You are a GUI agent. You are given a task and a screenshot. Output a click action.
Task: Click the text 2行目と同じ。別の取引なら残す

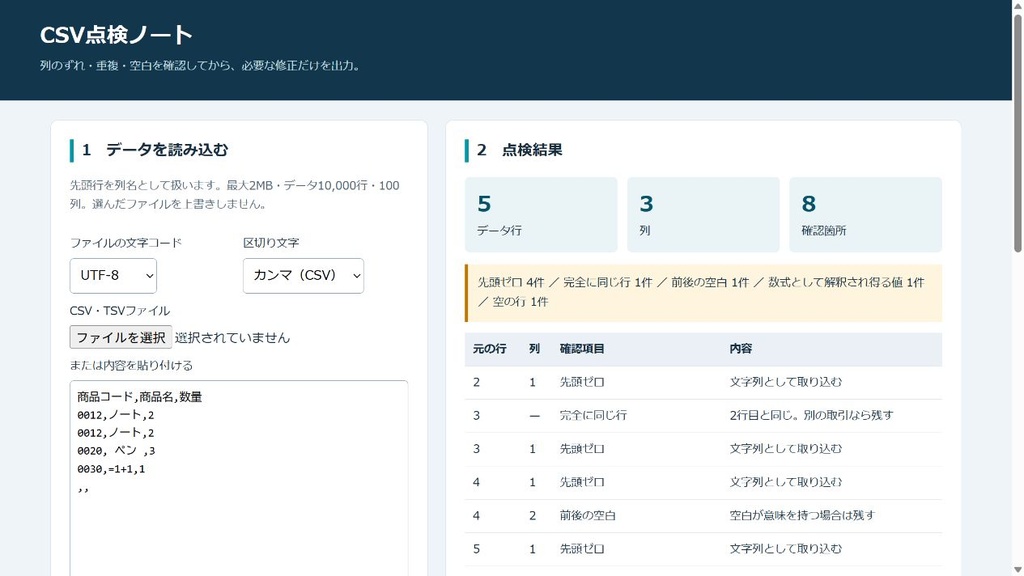811,415
